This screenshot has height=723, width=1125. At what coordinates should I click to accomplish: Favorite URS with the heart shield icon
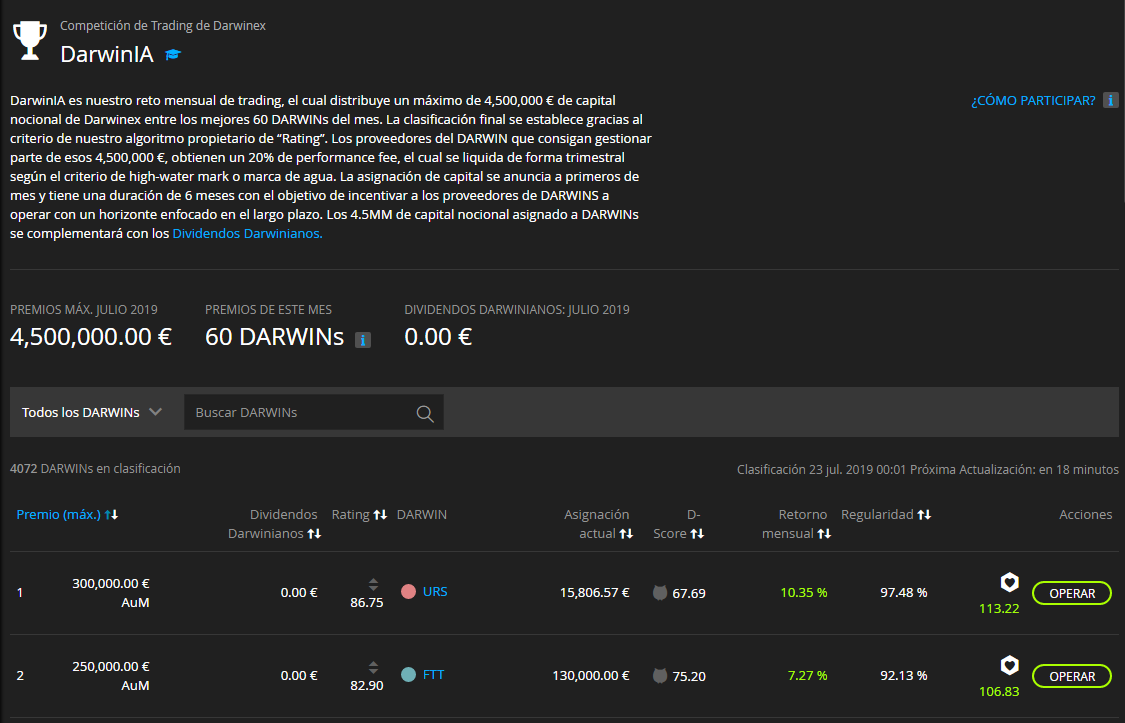[1009, 582]
